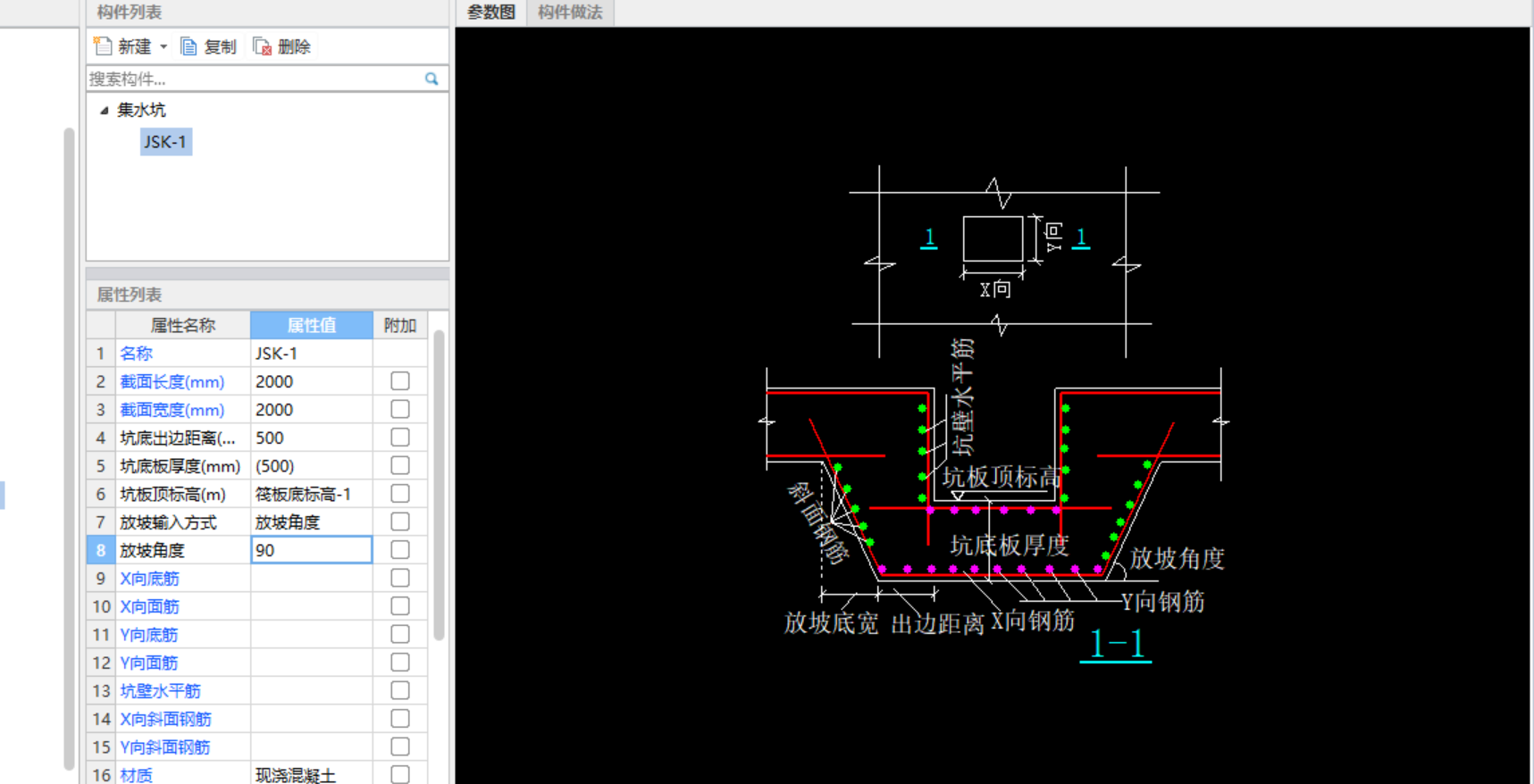The image size is (1534, 784).
Task: Click the 属性列表 vertical scrollbar
Action: click(439, 485)
